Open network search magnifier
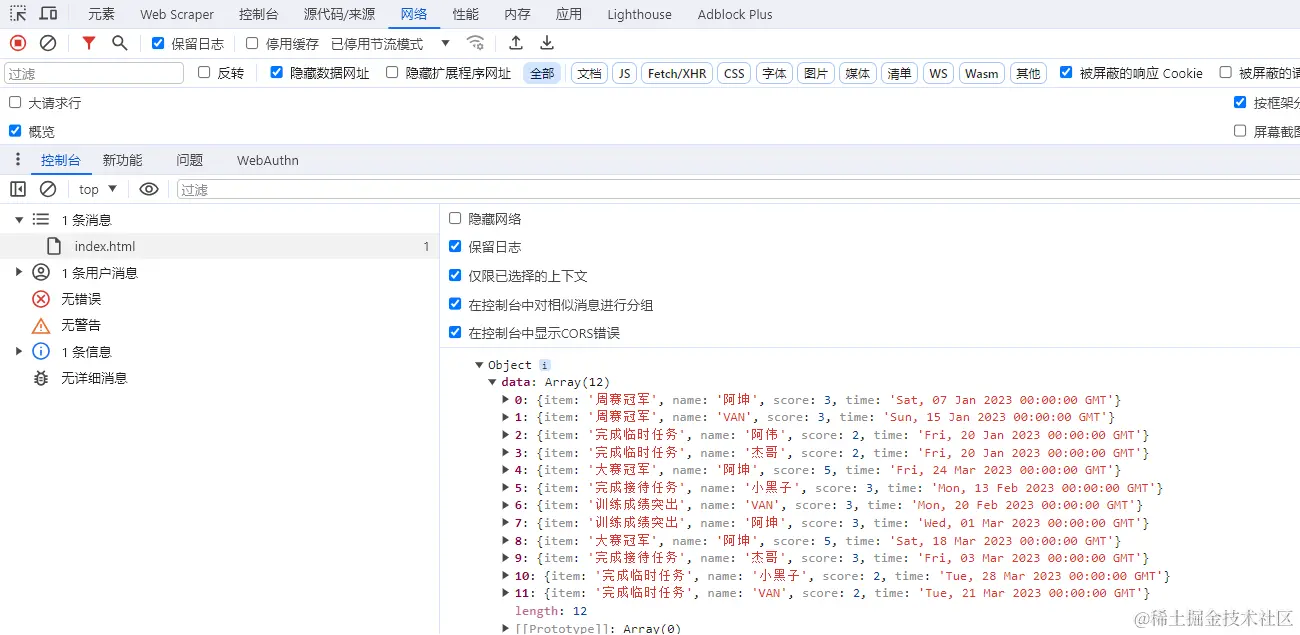Screen dimensions: 1300x635 pos(120,43)
